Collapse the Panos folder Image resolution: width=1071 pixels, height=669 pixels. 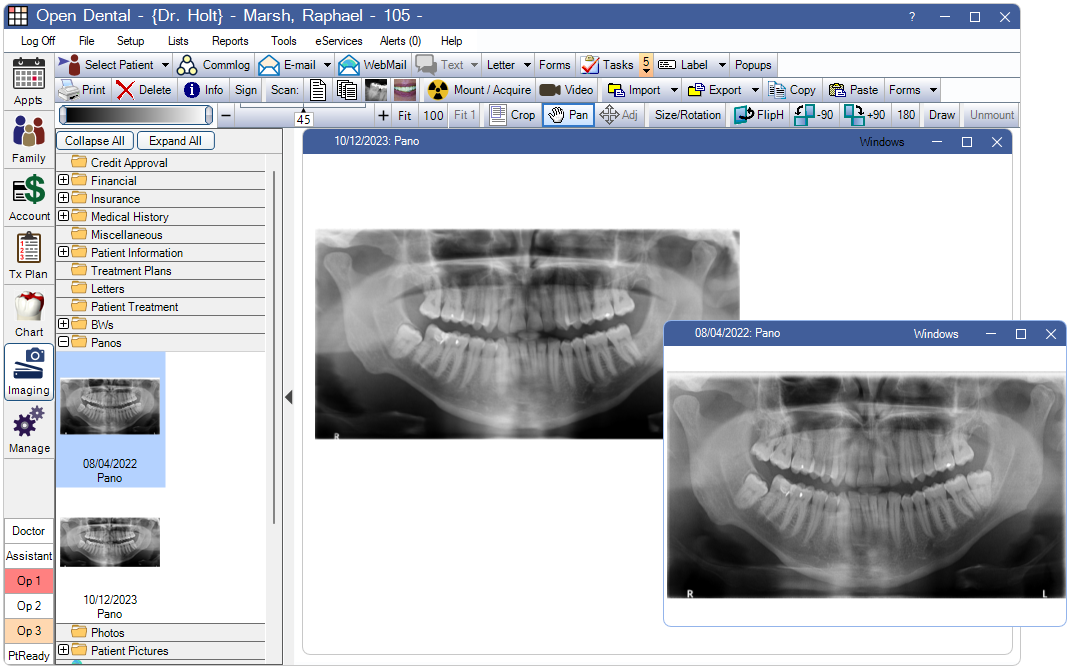pyautogui.click(x=64, y=343)
